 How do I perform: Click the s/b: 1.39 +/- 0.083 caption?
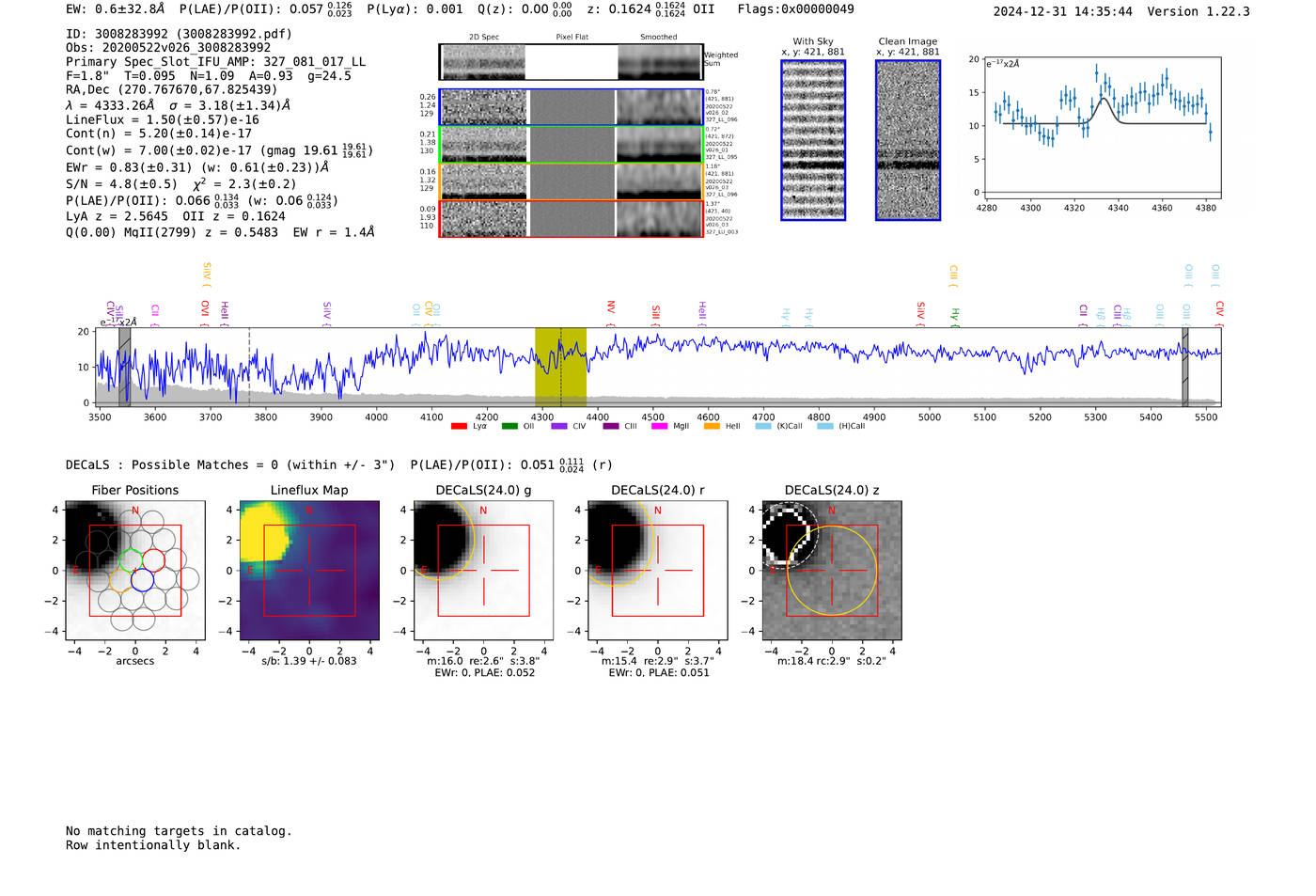point(309,661)
